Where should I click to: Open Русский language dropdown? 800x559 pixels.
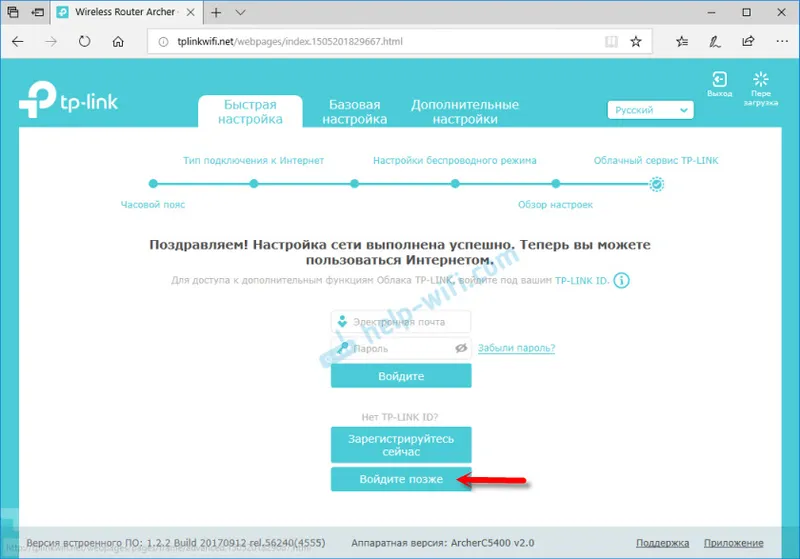click(x=650, y=110)
